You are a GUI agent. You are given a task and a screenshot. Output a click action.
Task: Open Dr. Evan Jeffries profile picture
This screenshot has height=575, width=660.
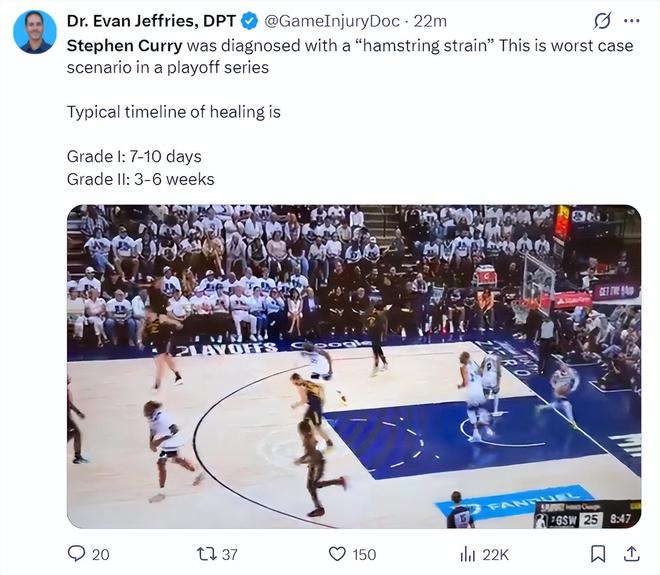[34, 32]
